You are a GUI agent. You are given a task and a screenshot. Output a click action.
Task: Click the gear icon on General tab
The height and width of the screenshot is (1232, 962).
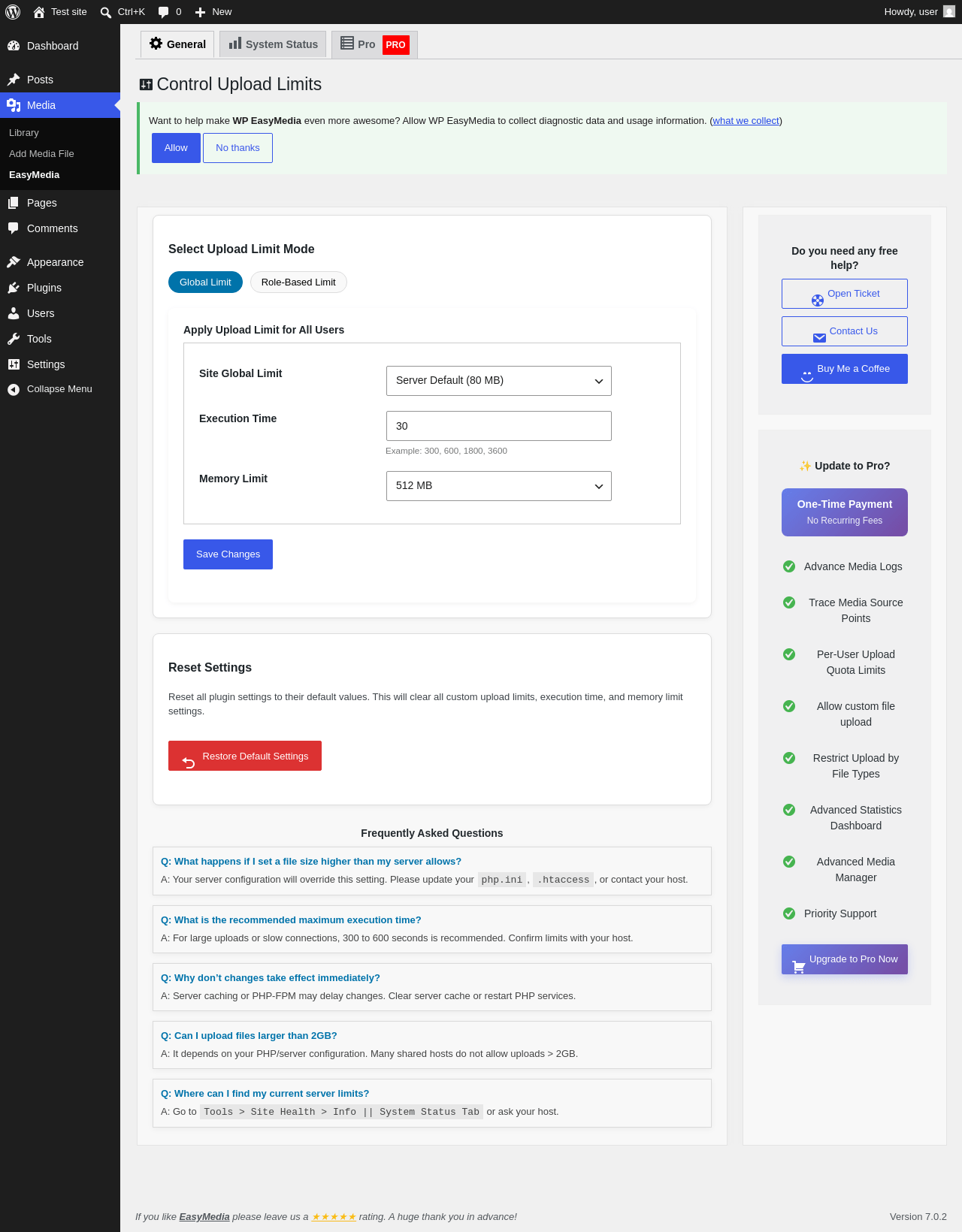tap(156, 44)
